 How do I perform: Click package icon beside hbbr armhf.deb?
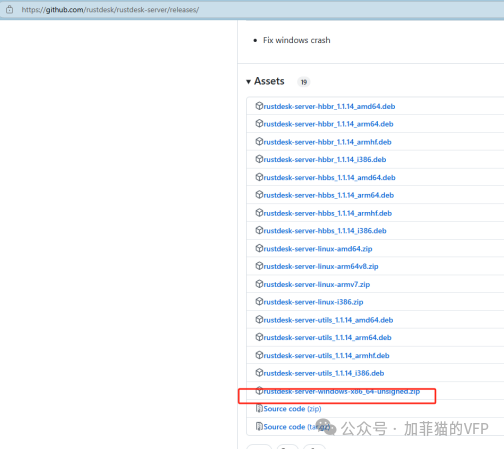259,142
